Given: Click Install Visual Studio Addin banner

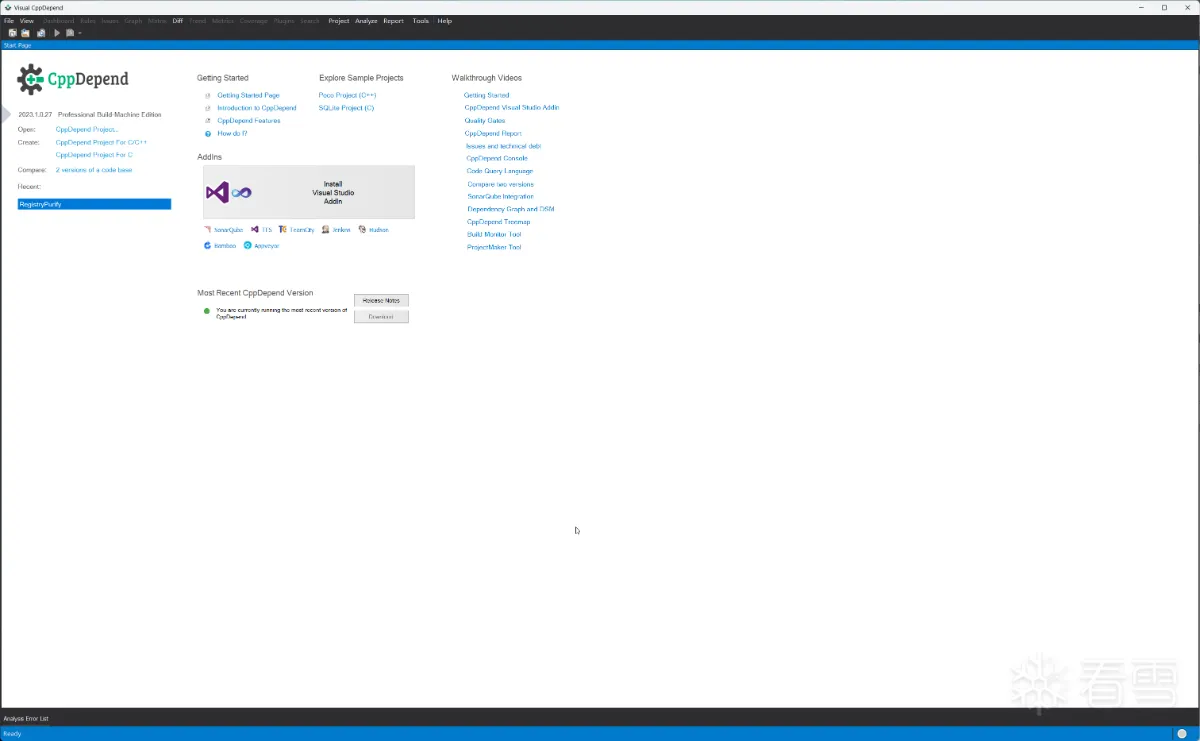Looking at the screenshot, I should pos(309,192).
